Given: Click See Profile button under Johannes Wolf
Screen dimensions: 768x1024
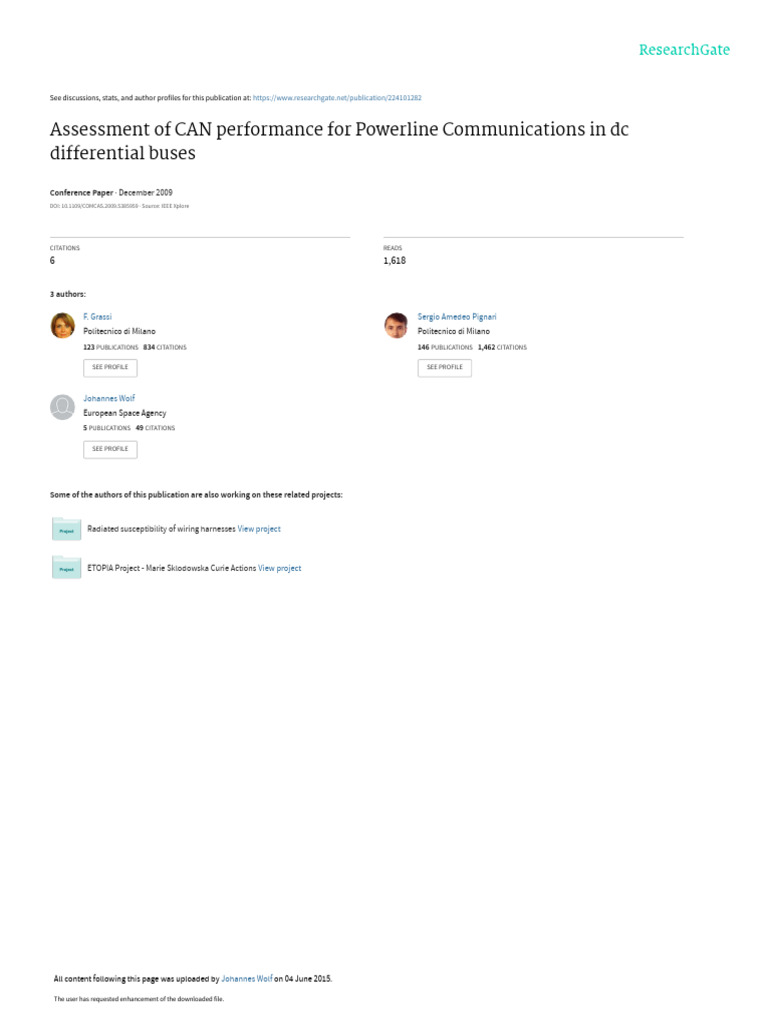Looking at the screenshot, I should [x=110, y=449].
